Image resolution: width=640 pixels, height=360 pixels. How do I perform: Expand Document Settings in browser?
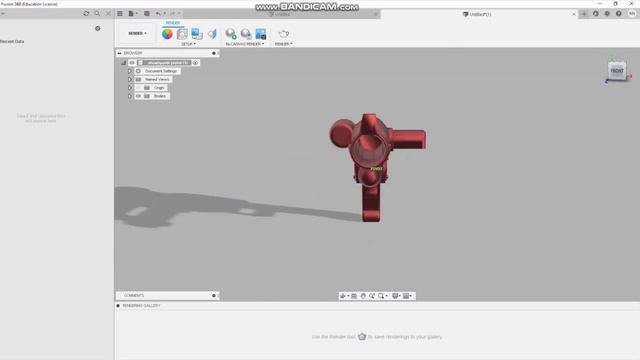click(x=129, y=71)
